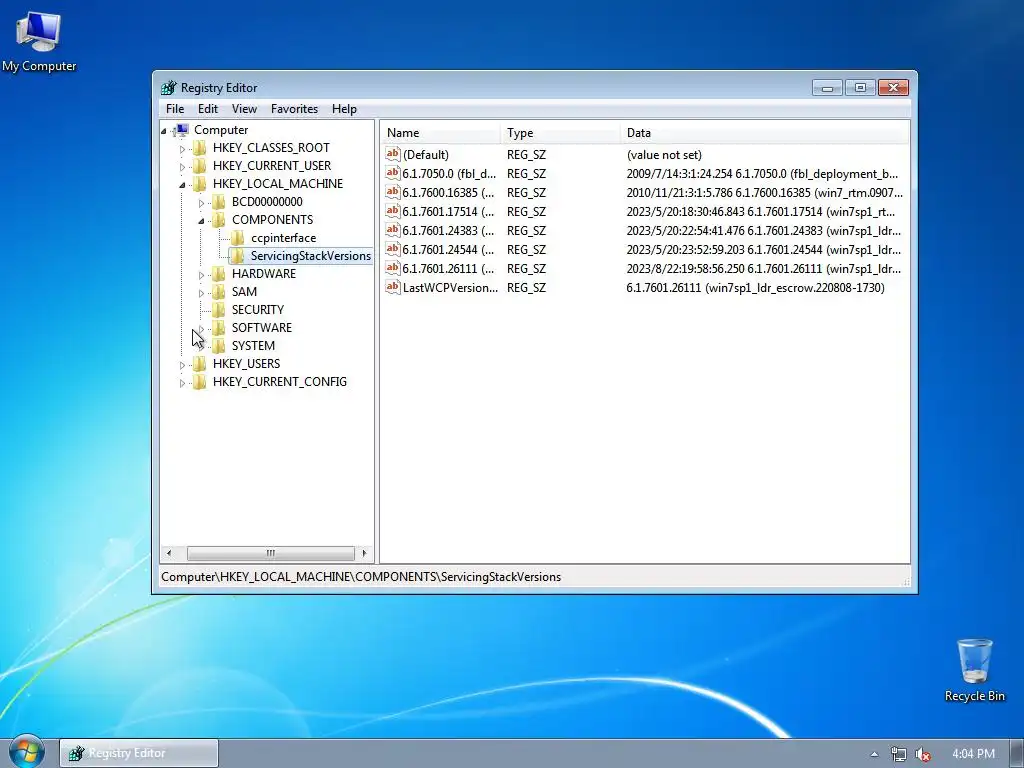Open the Windows Start orb

(x=26, y=751)
